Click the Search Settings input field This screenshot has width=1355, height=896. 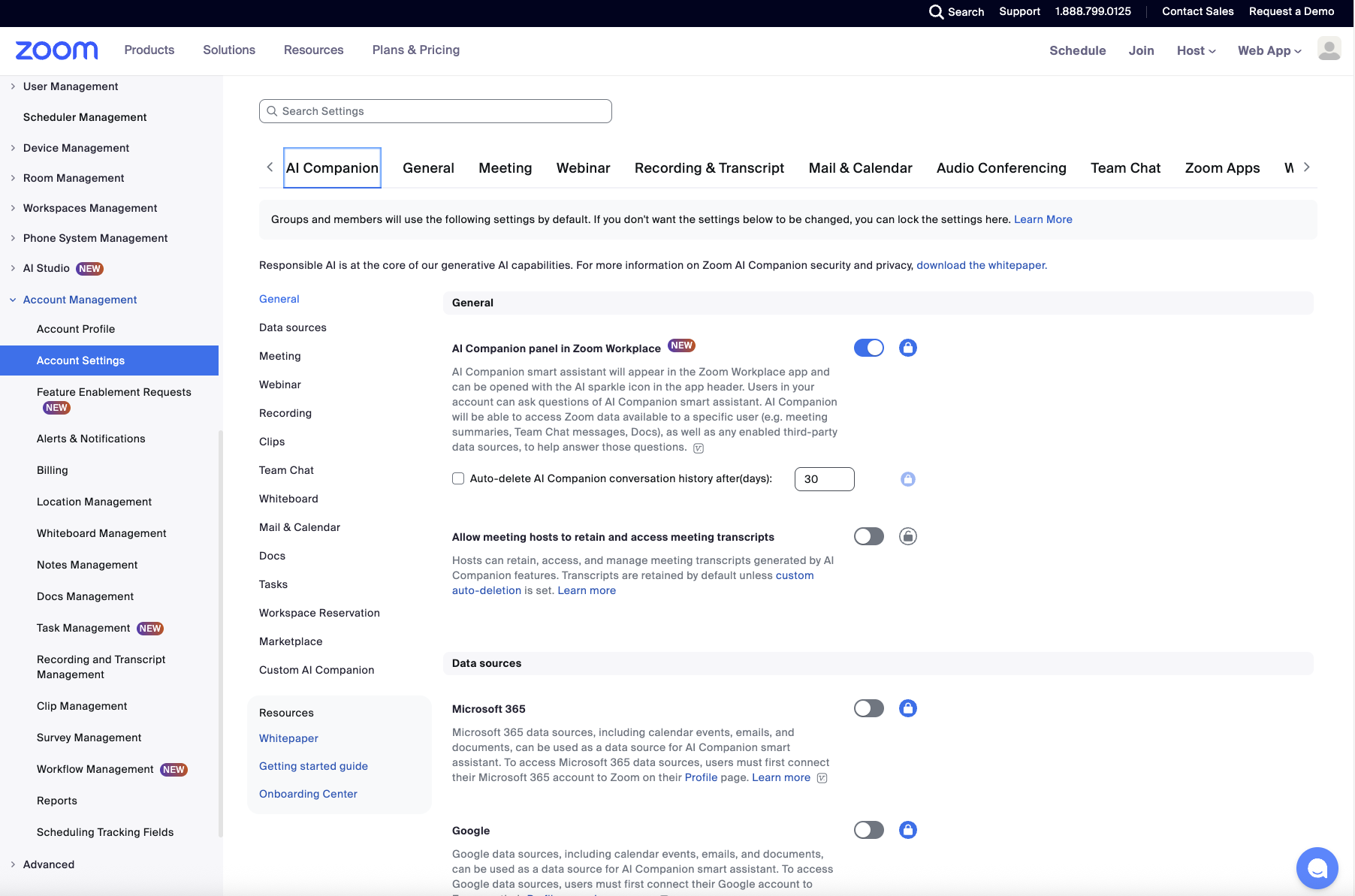[x=436, y=111]
